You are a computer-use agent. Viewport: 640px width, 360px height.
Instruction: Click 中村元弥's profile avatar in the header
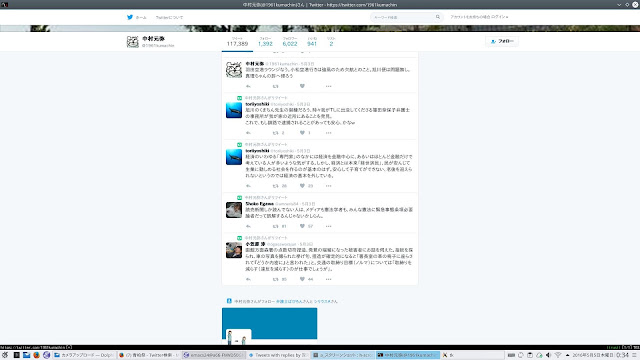(133, 41)
